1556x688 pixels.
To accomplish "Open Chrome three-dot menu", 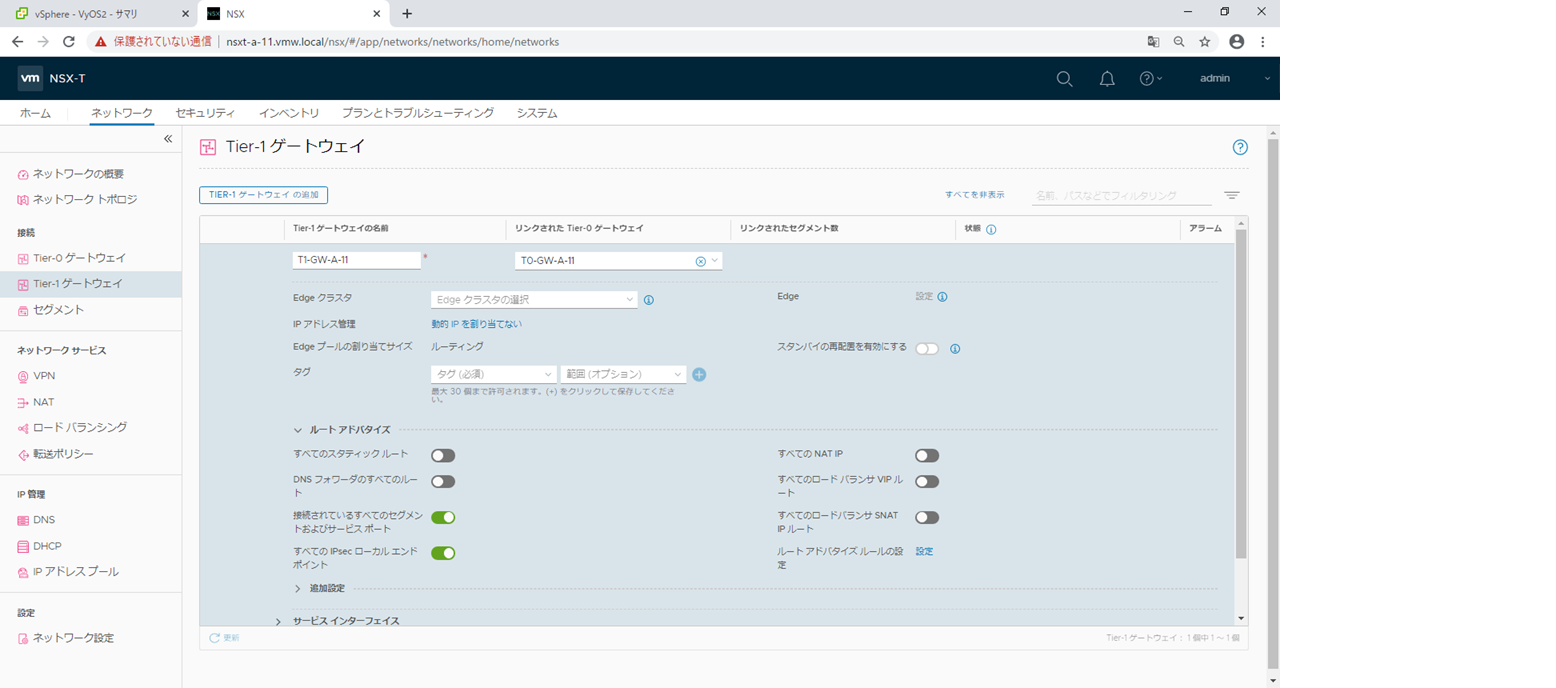I will [x=1263, y=42].
